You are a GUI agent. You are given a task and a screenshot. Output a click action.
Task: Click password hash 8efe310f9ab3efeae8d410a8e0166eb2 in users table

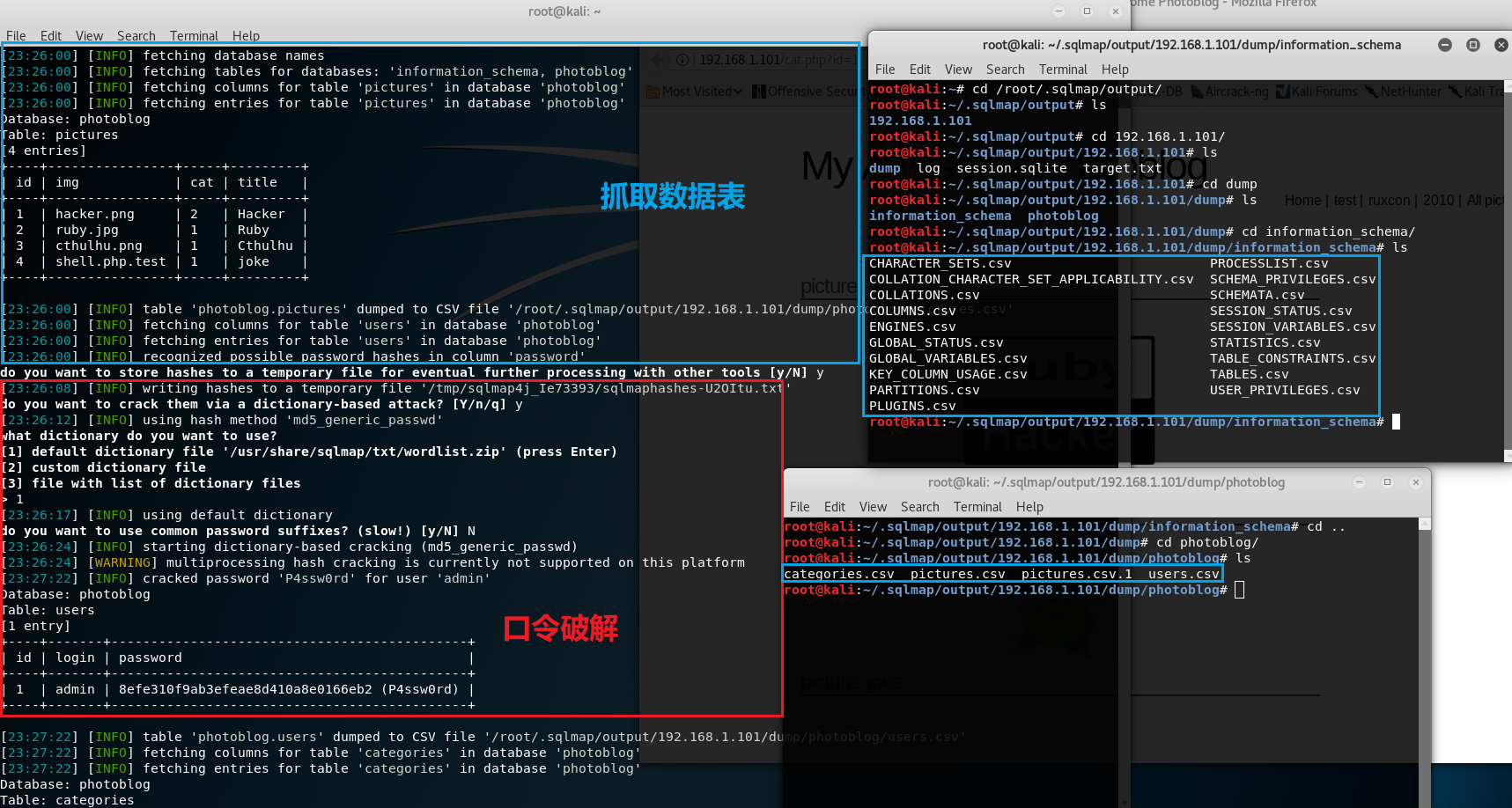point(245,689)
